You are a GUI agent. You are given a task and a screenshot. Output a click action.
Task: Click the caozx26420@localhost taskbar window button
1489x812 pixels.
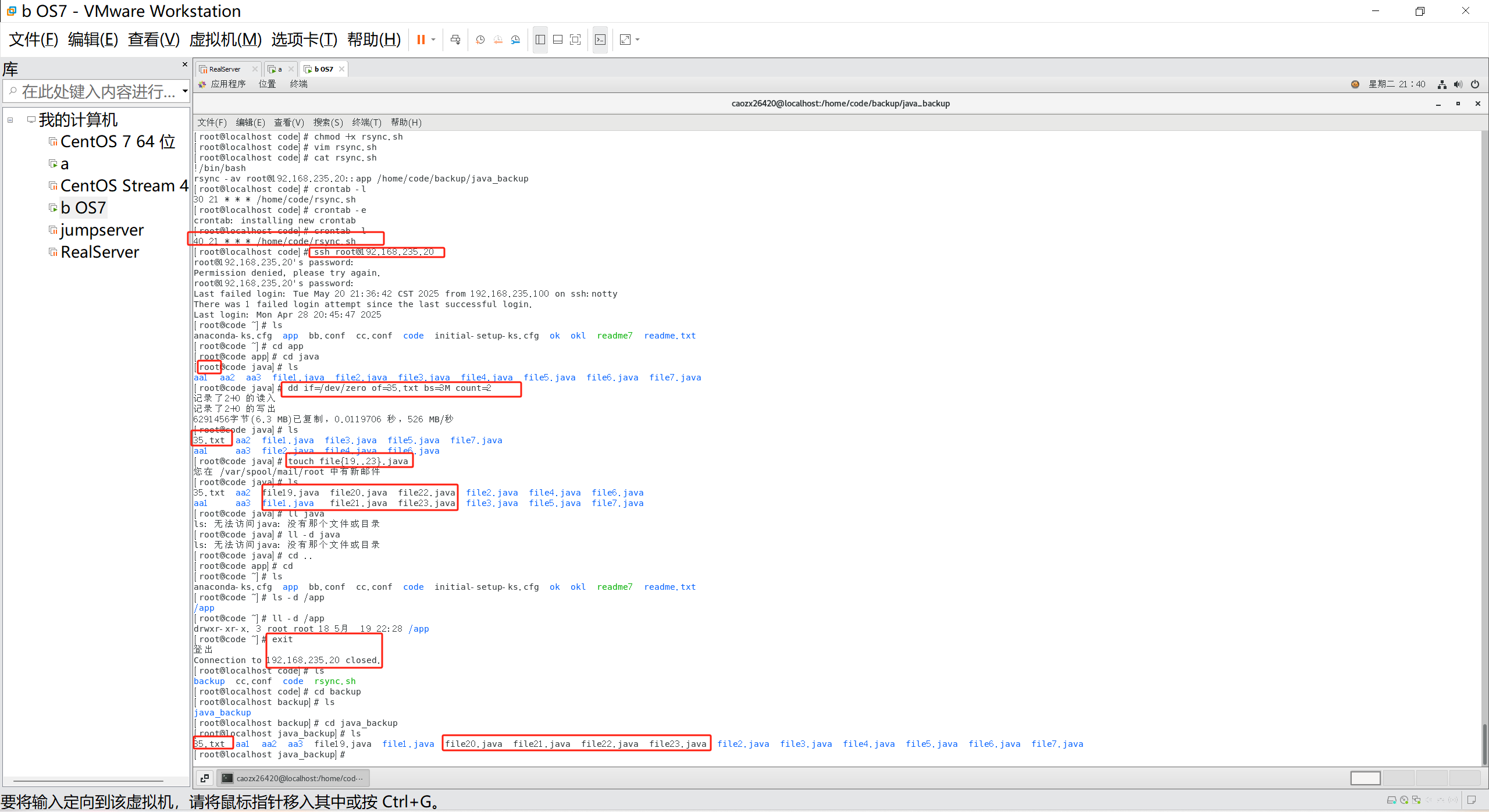[x=293, y=778]
